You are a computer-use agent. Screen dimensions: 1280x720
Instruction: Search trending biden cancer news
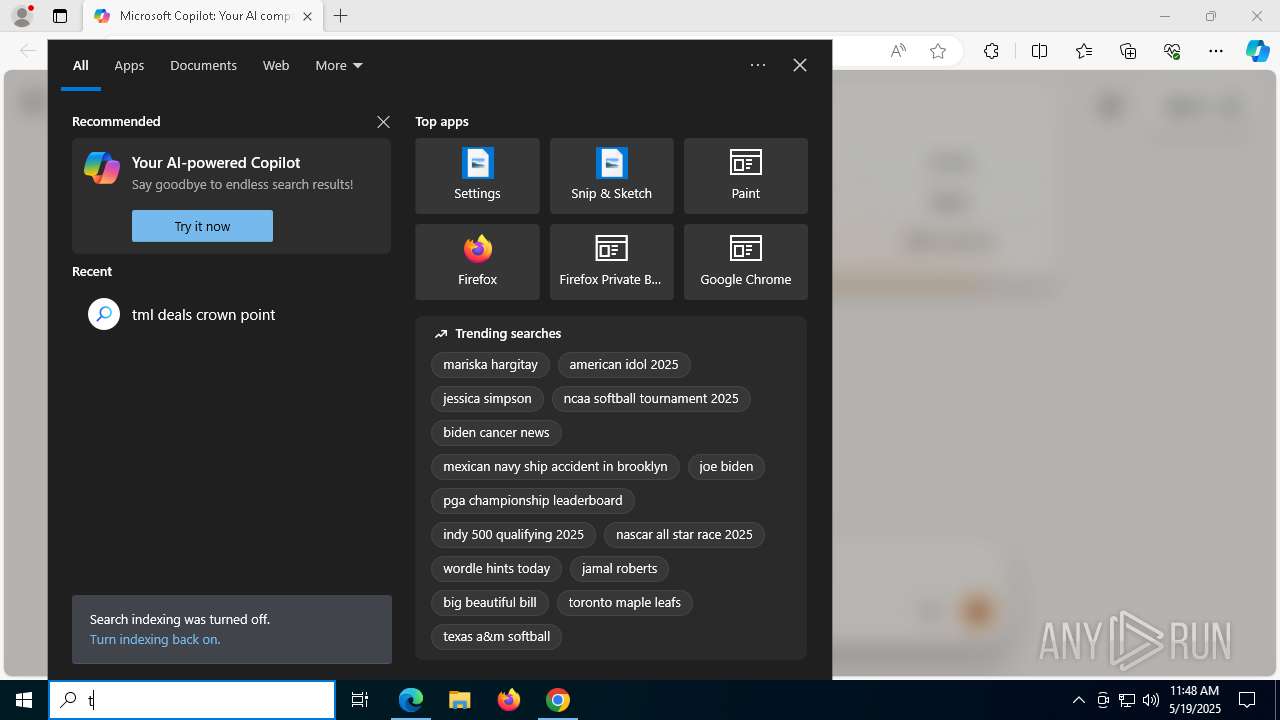click(x=497, y=433)
